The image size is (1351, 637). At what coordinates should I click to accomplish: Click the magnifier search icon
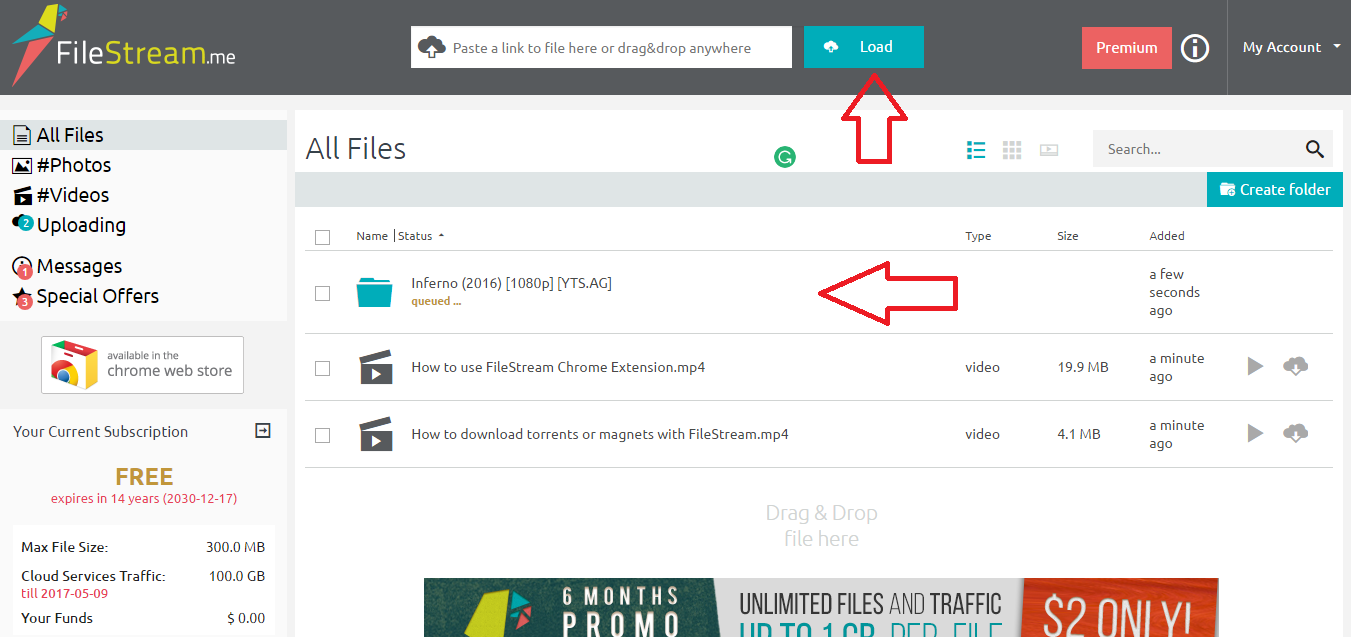click(1315, 149)
